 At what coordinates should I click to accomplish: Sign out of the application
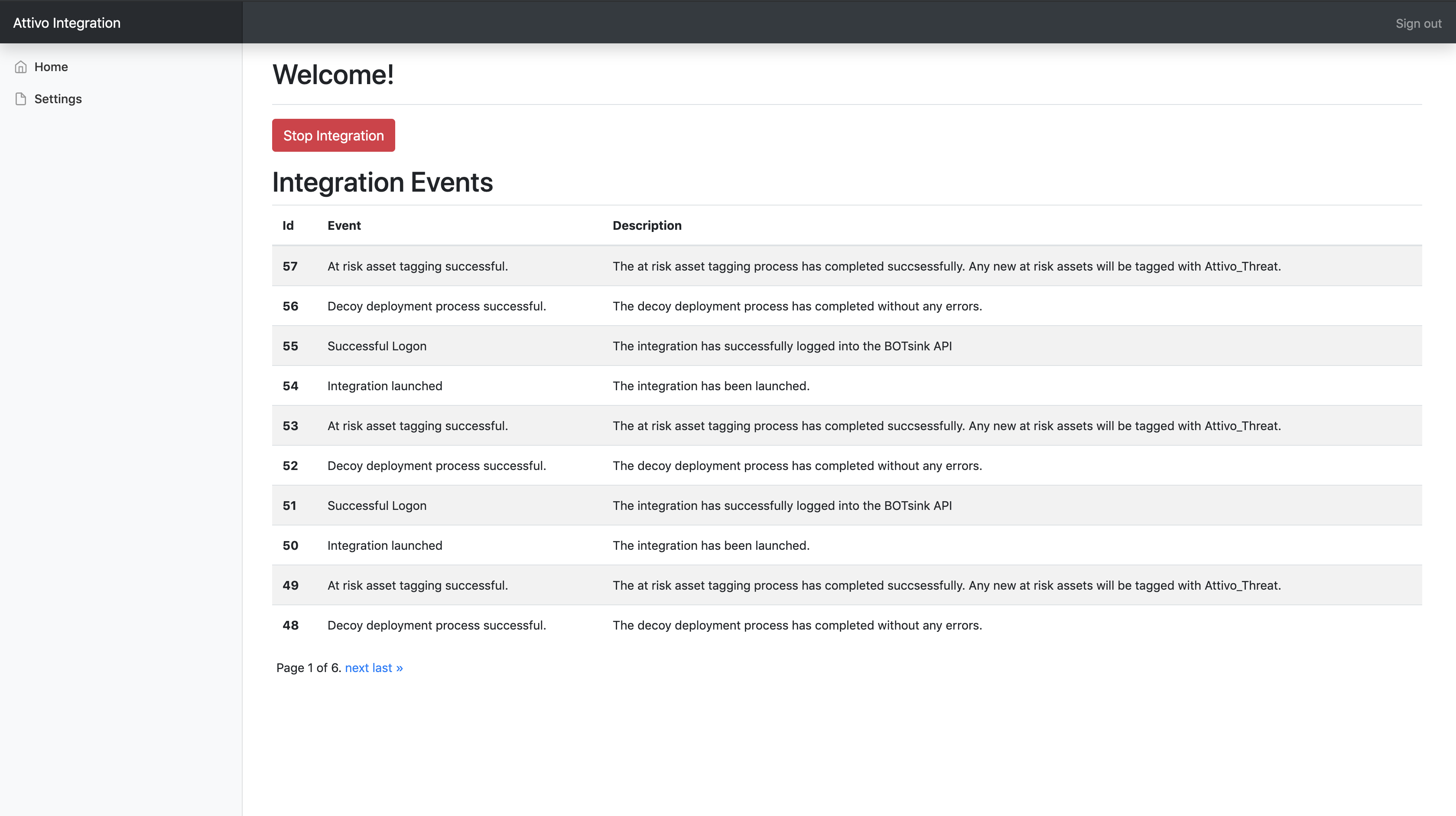click(1418, 23)
